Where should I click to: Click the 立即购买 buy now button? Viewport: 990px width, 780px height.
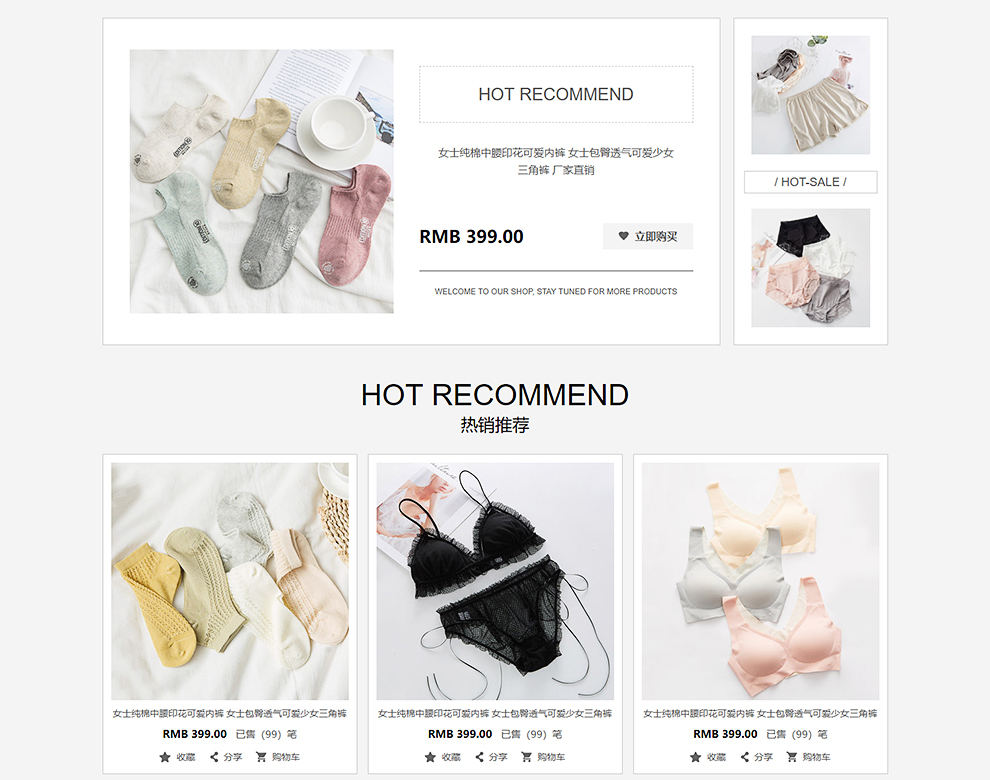648,236
